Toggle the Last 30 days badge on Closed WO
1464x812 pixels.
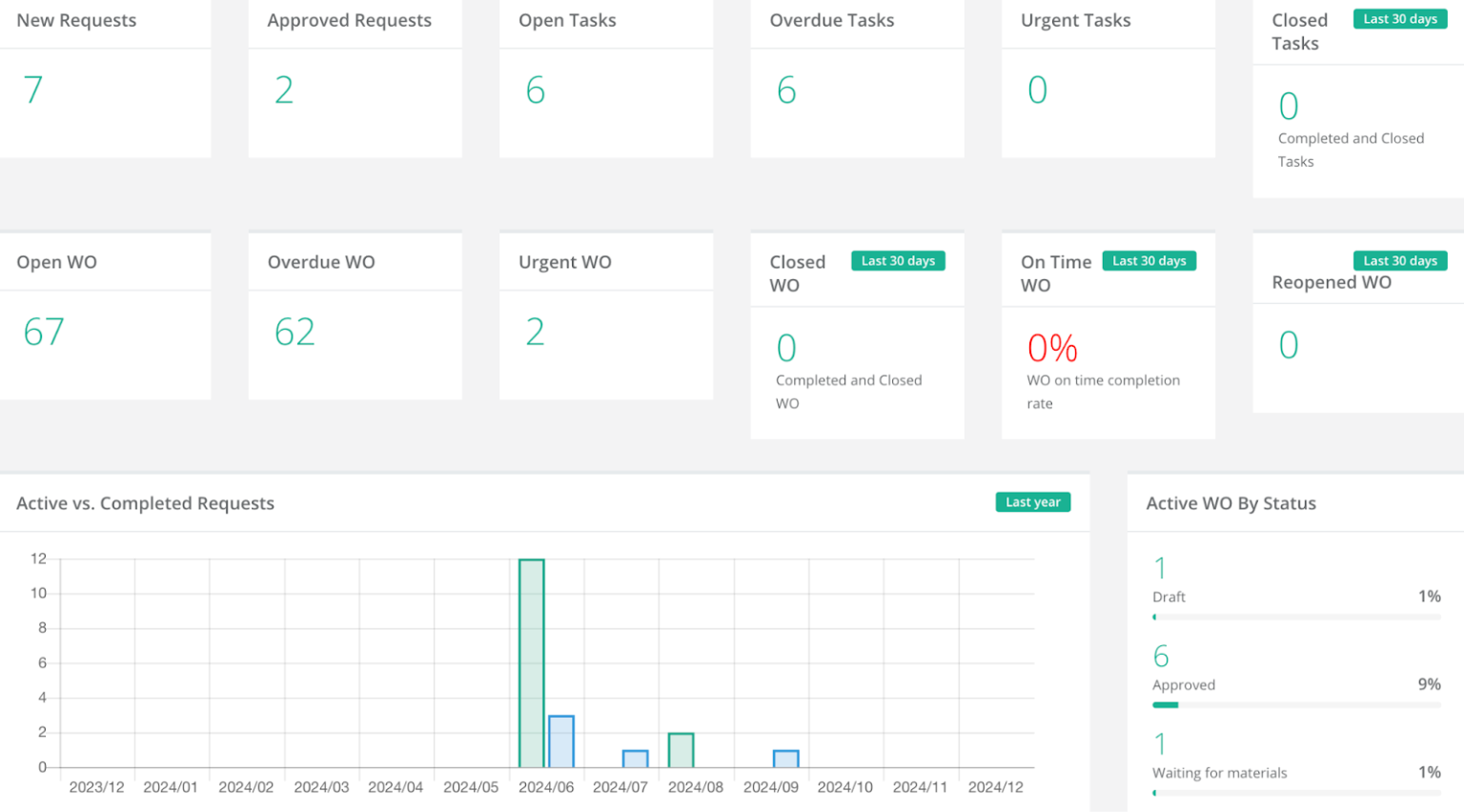898,260
